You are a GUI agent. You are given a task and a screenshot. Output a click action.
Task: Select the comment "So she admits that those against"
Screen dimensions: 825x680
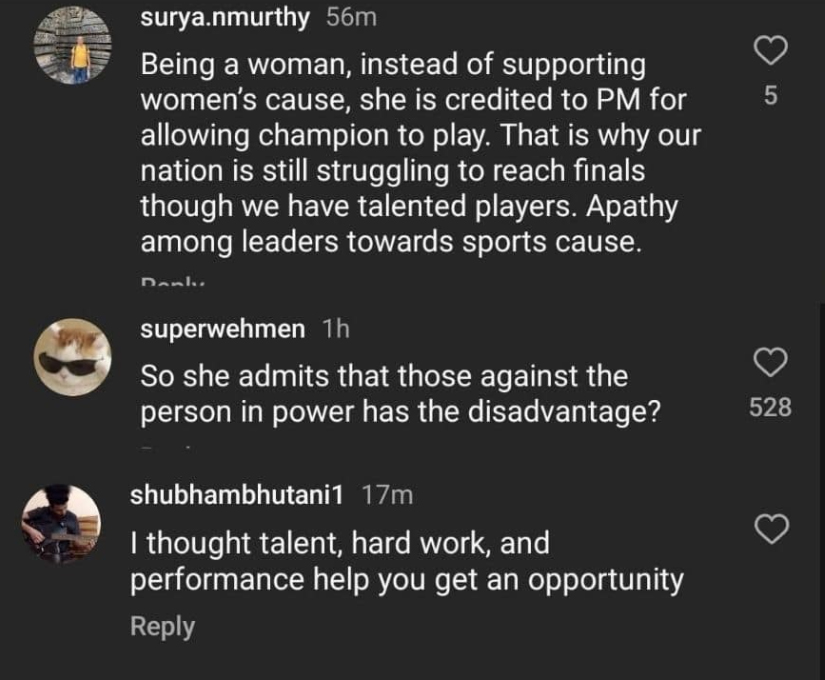(x=400, y=394)
